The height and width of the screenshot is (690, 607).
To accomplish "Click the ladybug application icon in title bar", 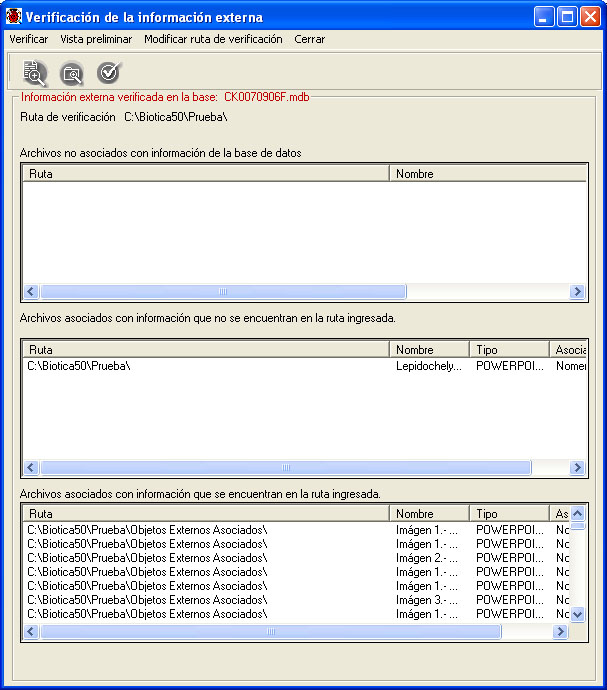I will point(14,17).
